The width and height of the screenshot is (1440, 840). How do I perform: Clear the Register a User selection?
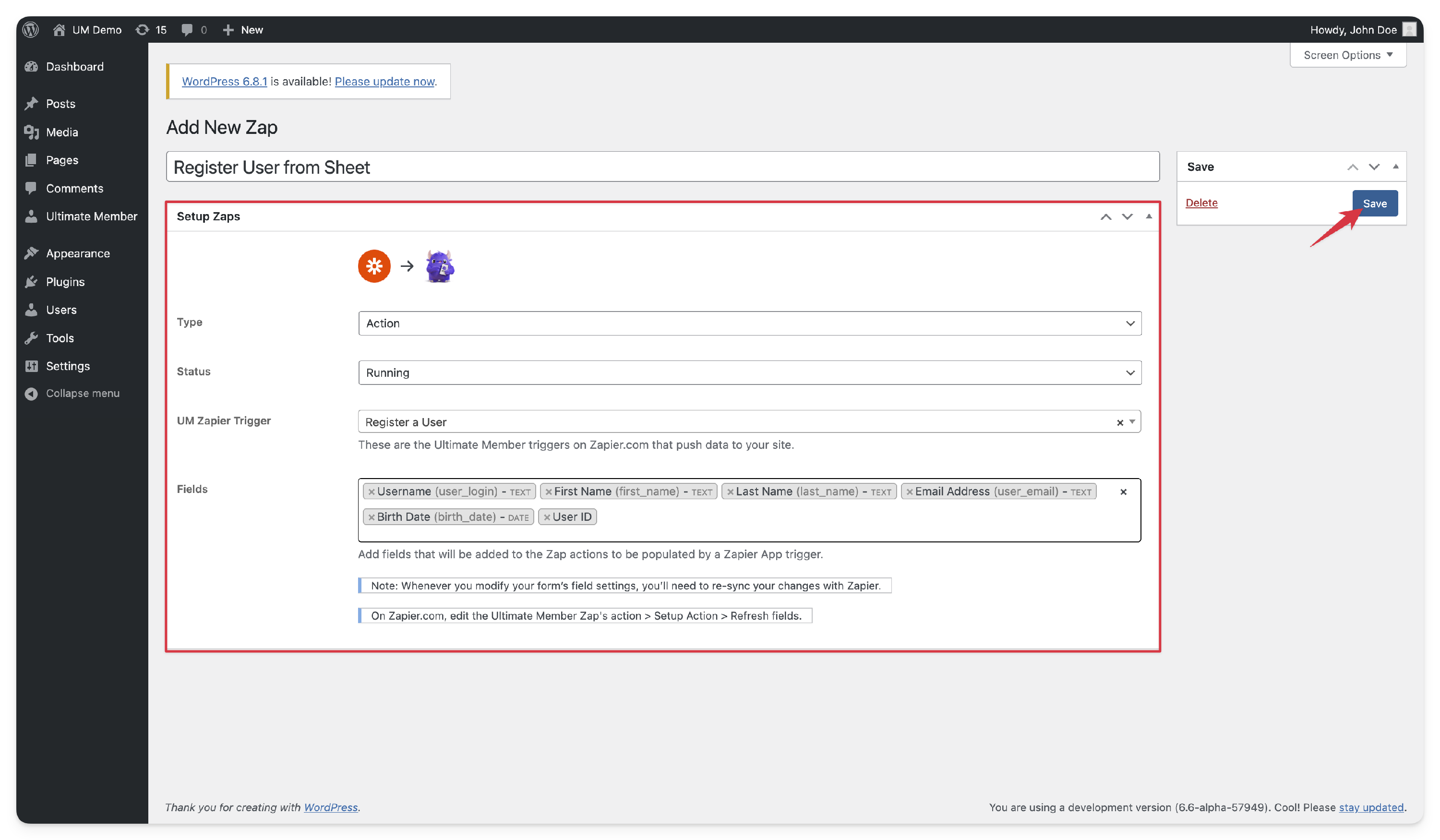tap(1119, 422)
